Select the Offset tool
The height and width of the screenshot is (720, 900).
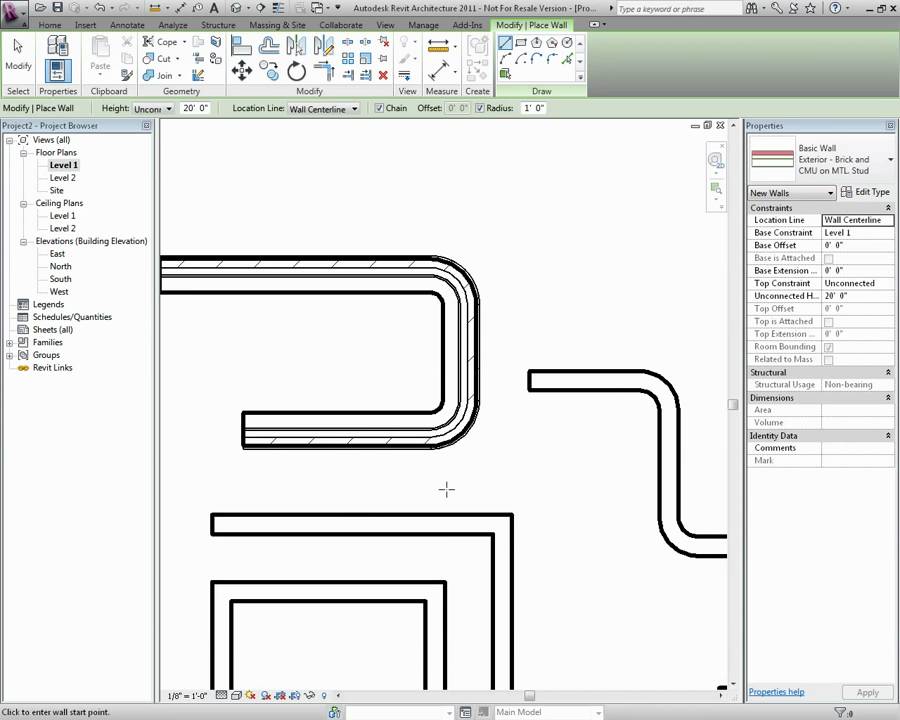click(269, 45)
